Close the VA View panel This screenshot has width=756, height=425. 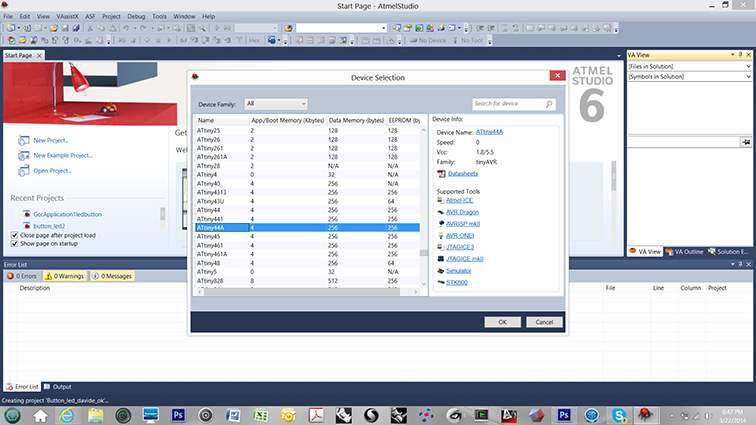749,55
